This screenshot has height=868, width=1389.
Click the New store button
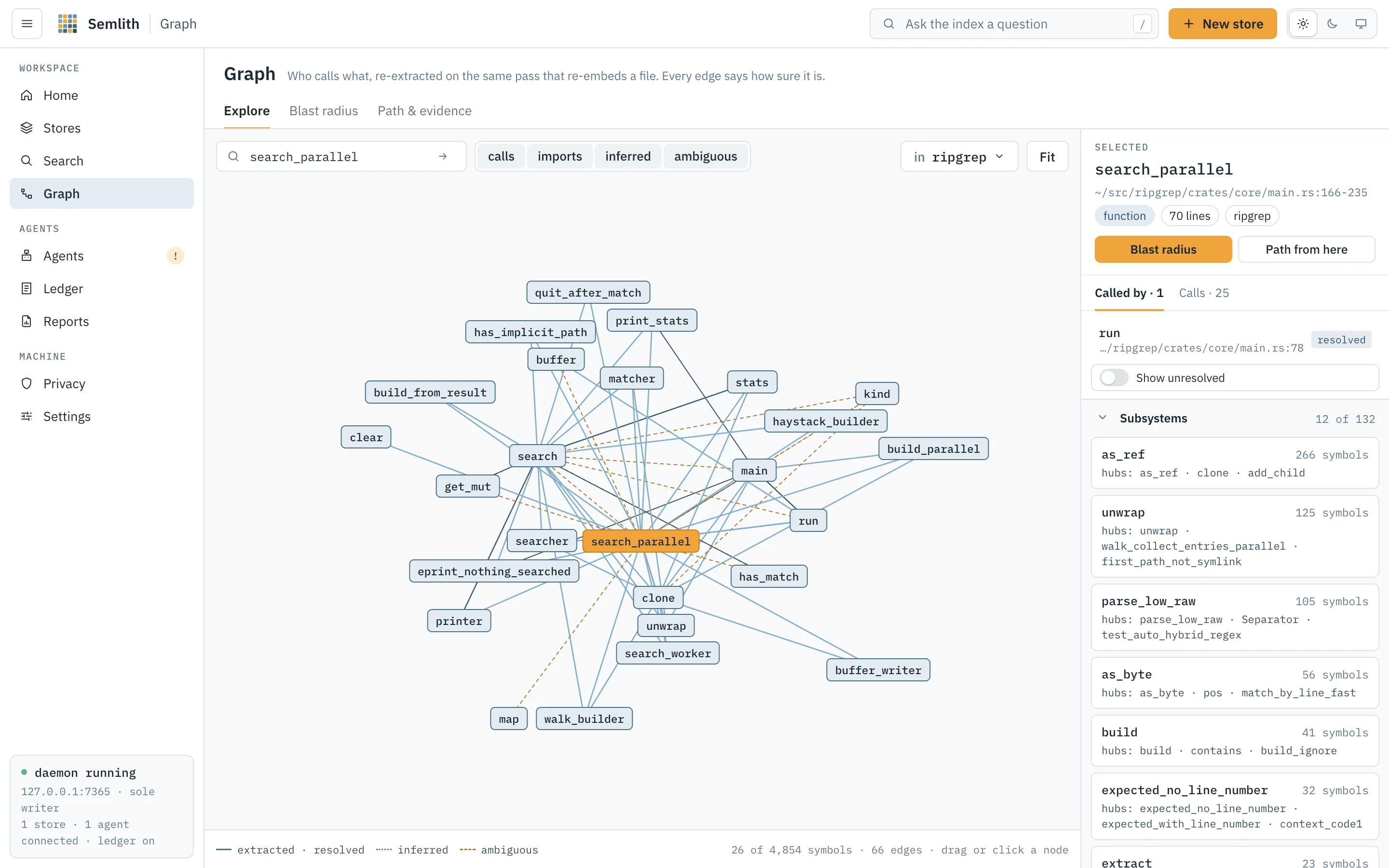click(x=1223, y=24)
